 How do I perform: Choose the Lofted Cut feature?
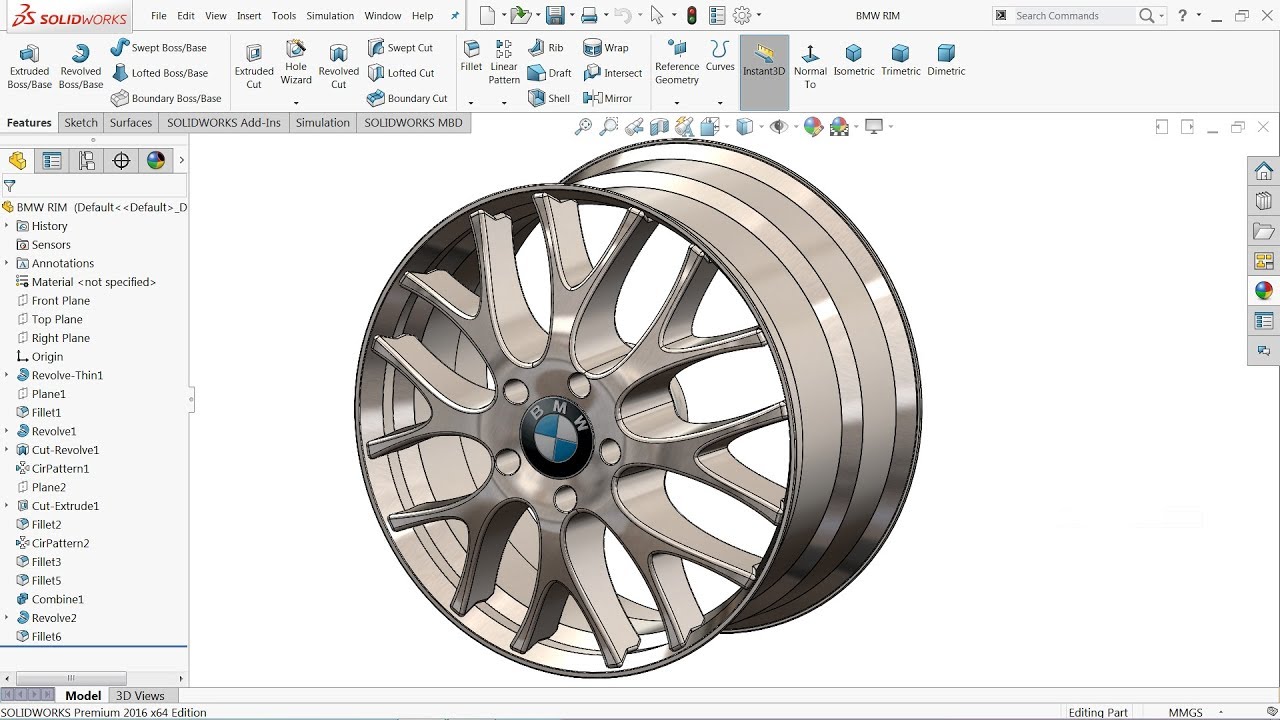tap(400, 73)
